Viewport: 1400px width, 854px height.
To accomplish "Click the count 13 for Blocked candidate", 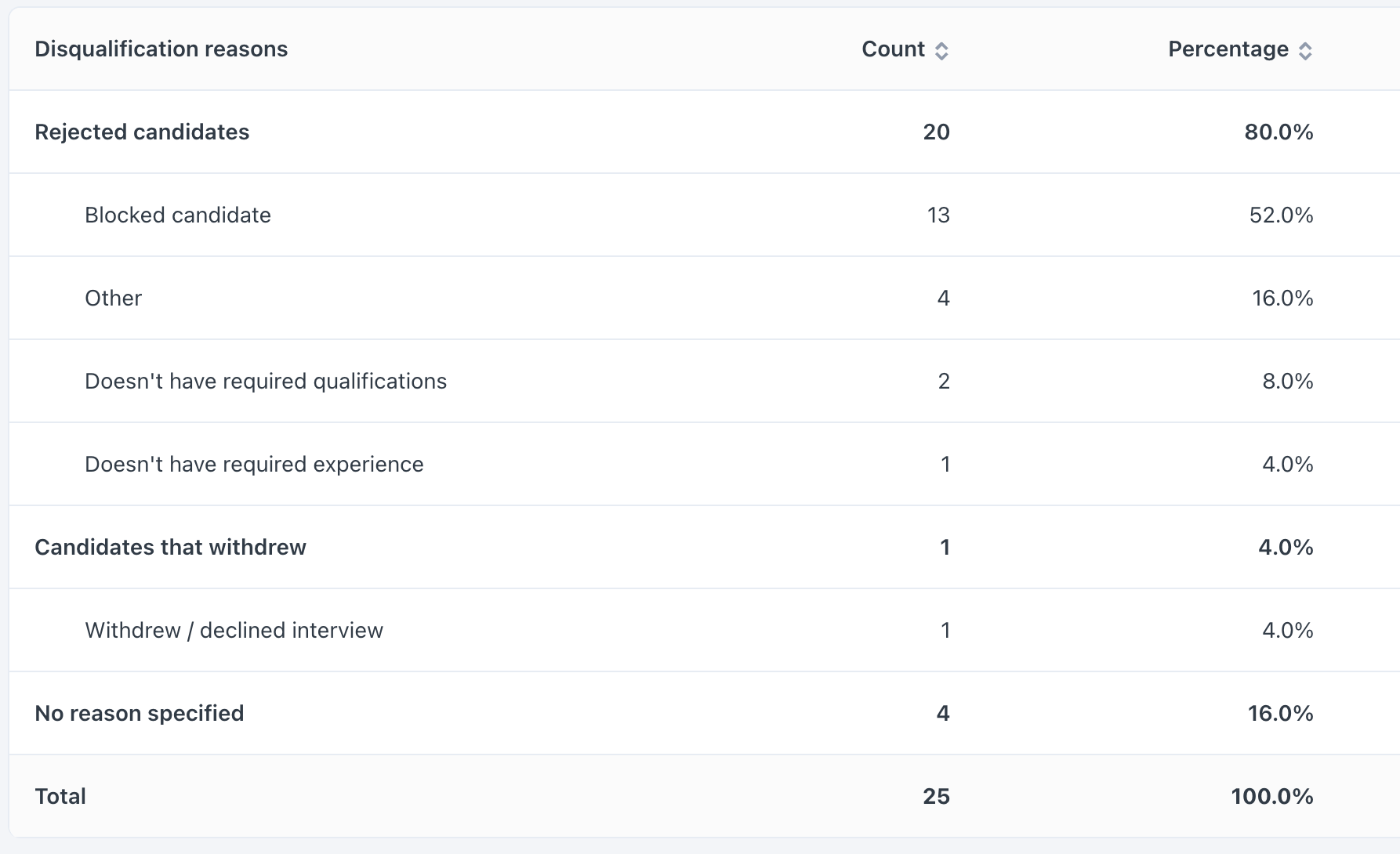I will tap(938, 215).
